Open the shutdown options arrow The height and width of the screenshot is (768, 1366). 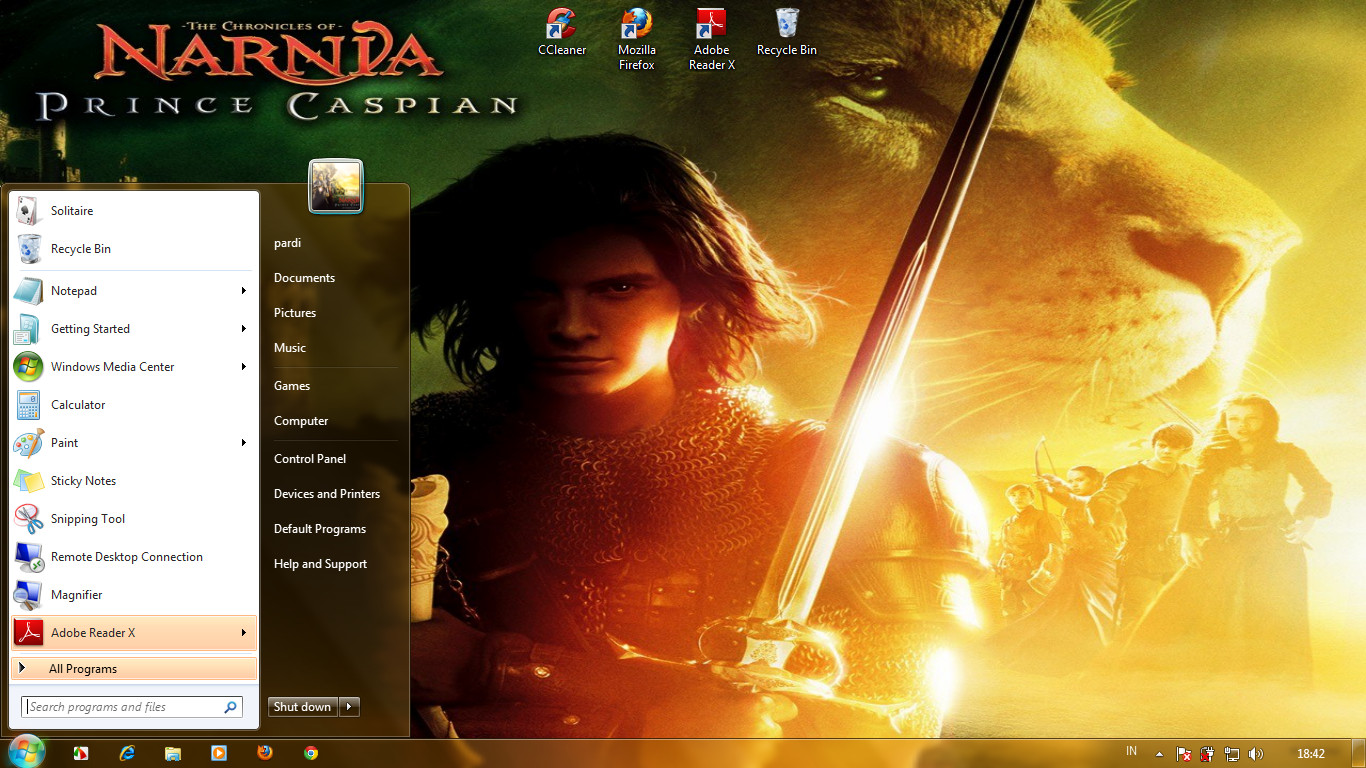coord(349,707)
